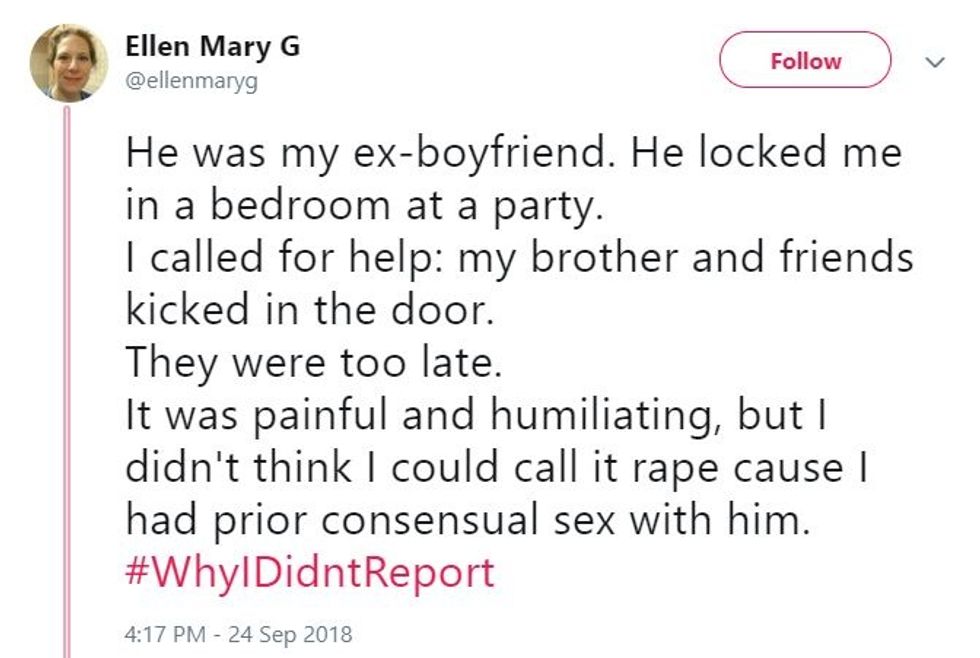Viewport: 980px width, 658px height.
Task: Click the Follow button
Action: [x=805, y=61]
